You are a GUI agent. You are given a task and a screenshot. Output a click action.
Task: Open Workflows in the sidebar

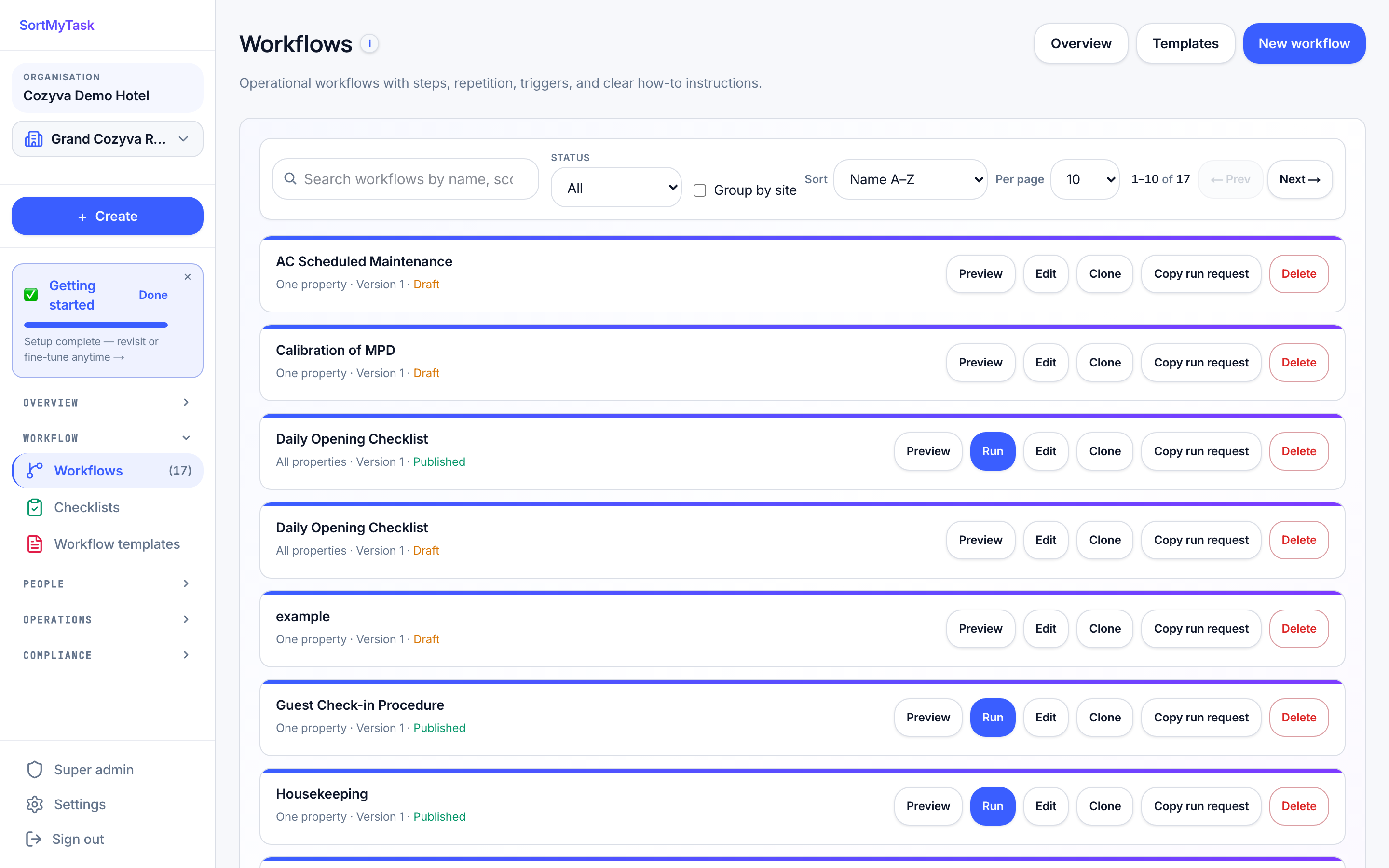(x=108, y=471)
